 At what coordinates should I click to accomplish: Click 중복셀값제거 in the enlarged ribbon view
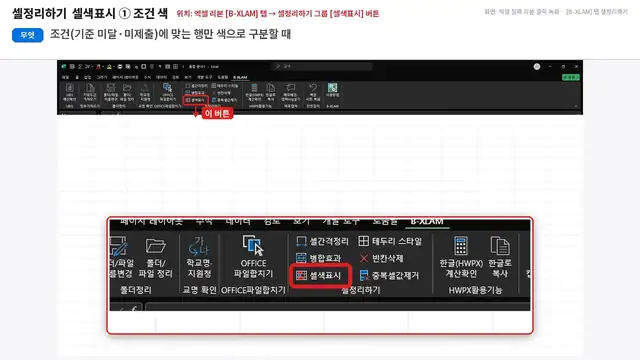pos(389,276)
